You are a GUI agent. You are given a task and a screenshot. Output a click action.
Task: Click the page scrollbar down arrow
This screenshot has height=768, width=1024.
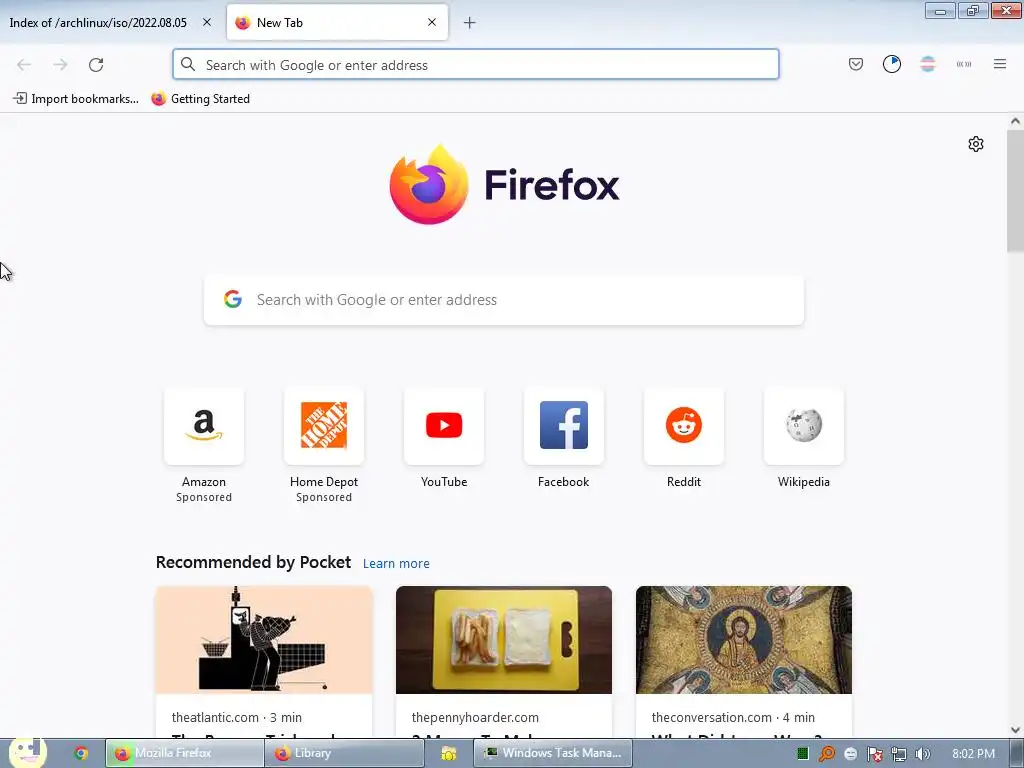1015,730
